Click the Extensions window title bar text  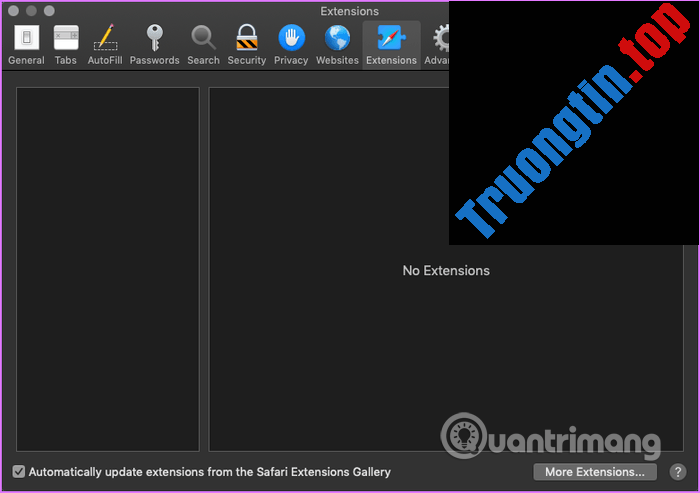349,11
